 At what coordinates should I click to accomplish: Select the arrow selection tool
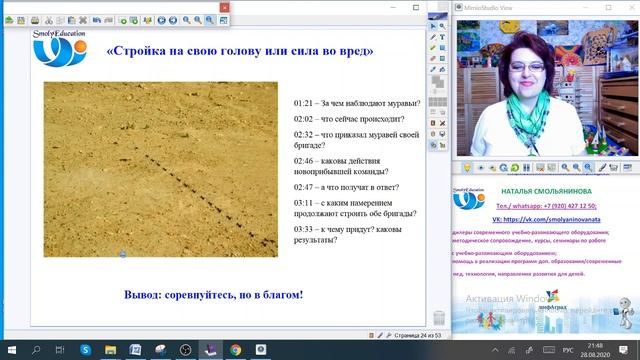coord(433,27)
